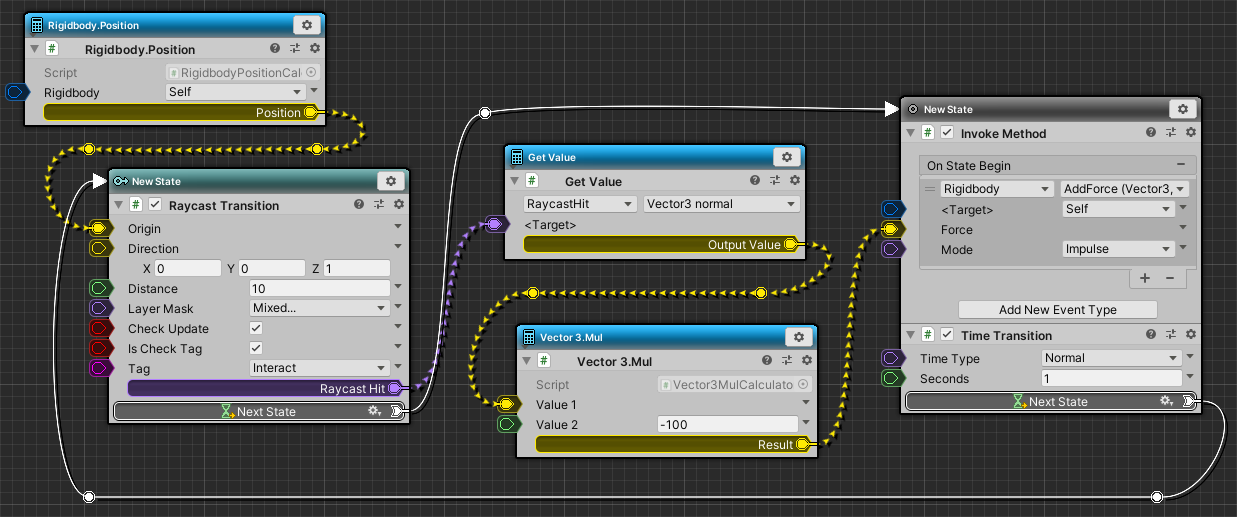Open settings gear on Vector 3.Mul node header
Viewport: 1237px width, 517px height.
coord(798,337)
